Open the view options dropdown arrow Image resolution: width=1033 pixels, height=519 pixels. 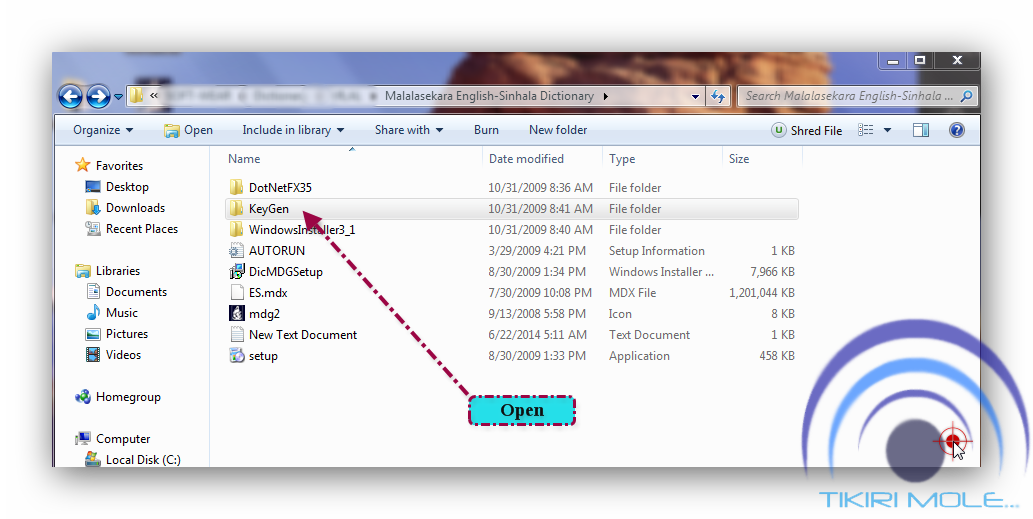click(x=887, y=130)
